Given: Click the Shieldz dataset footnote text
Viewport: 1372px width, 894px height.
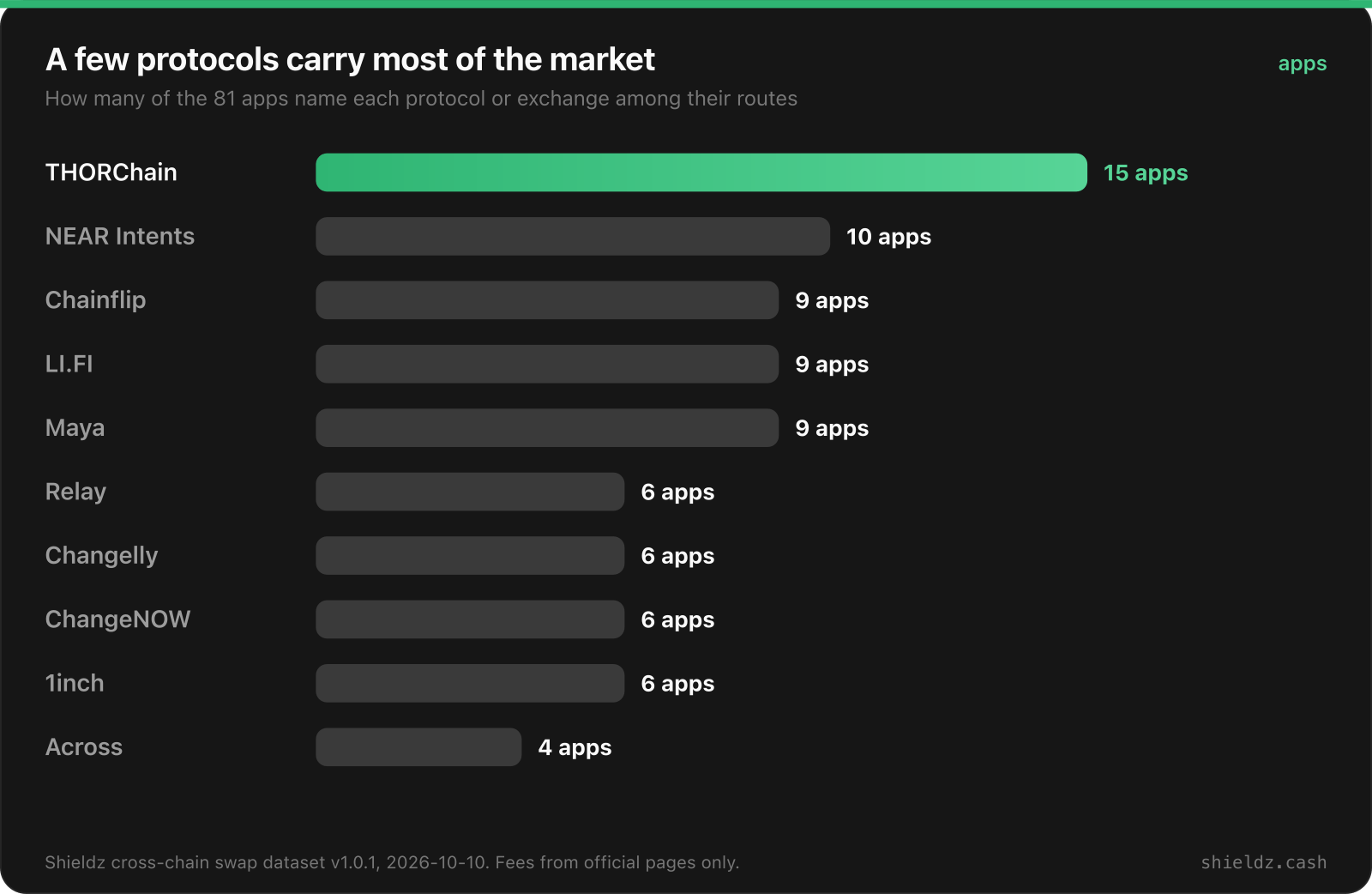Looking at the screenshot, I should point(392,862).
